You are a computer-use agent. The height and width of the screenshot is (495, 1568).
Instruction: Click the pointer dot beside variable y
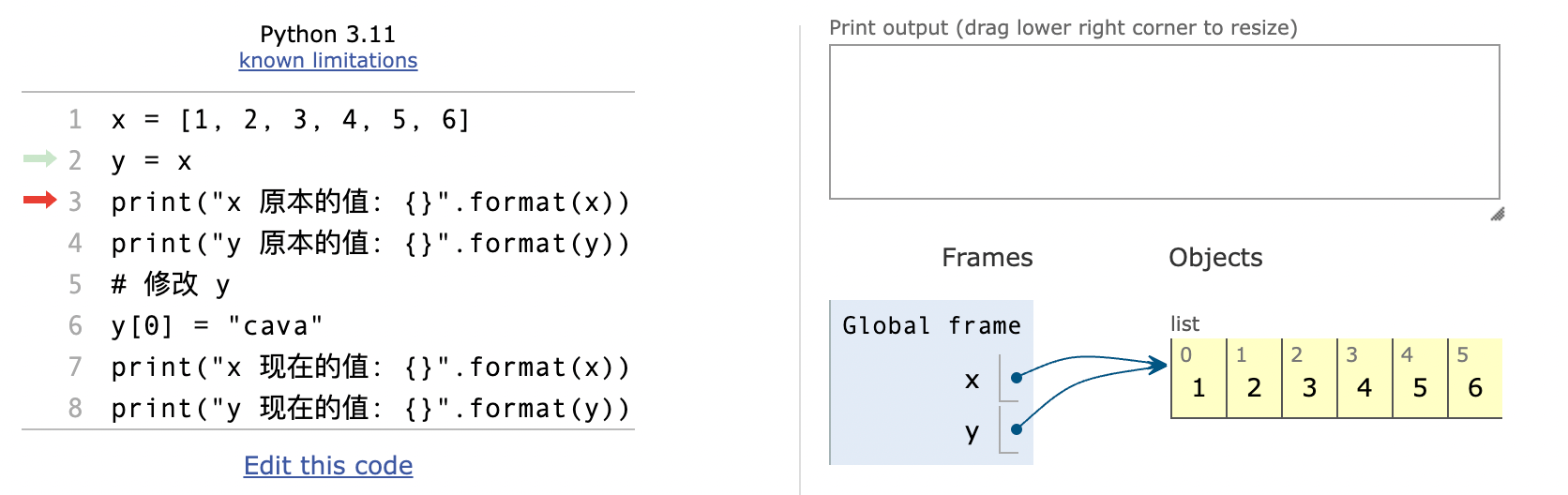tap(1017, 429)
